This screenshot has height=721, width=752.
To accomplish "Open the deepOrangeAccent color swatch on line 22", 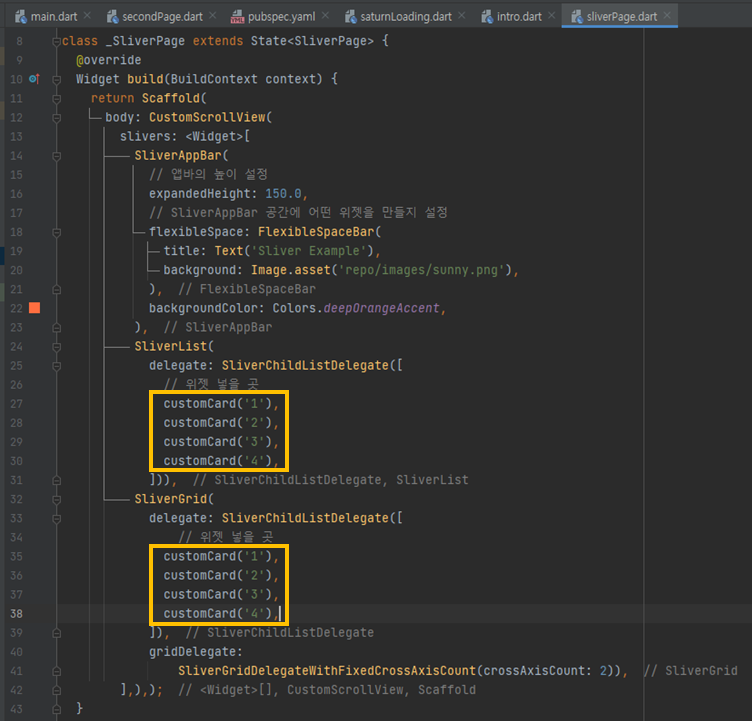I will pyautogui.click(x=35, y=308).
